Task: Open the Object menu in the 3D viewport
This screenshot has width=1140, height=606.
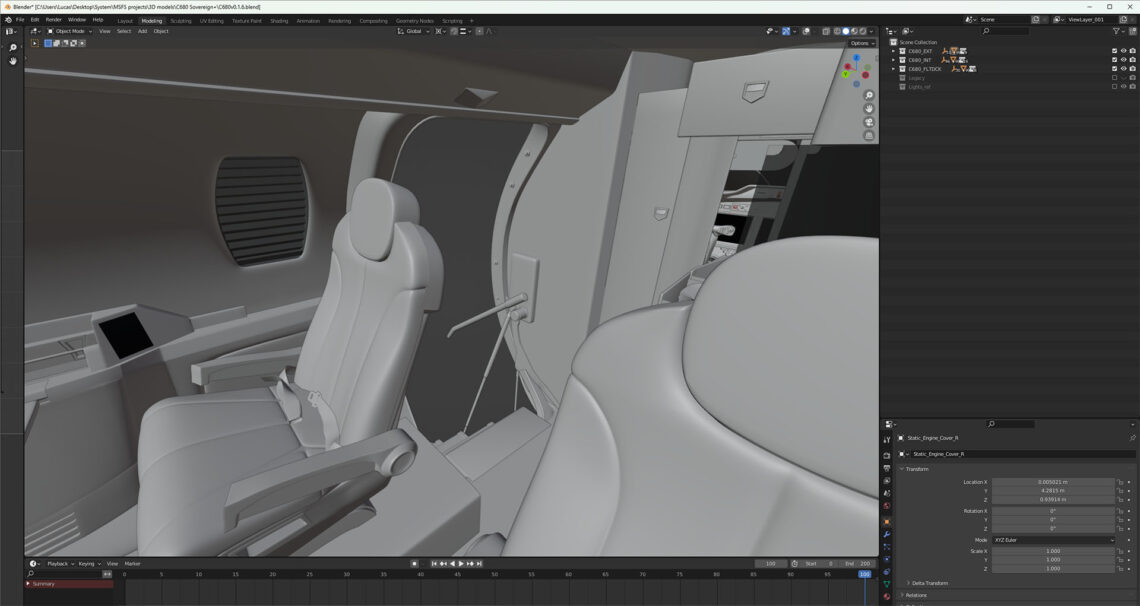Action: (163, 31)
